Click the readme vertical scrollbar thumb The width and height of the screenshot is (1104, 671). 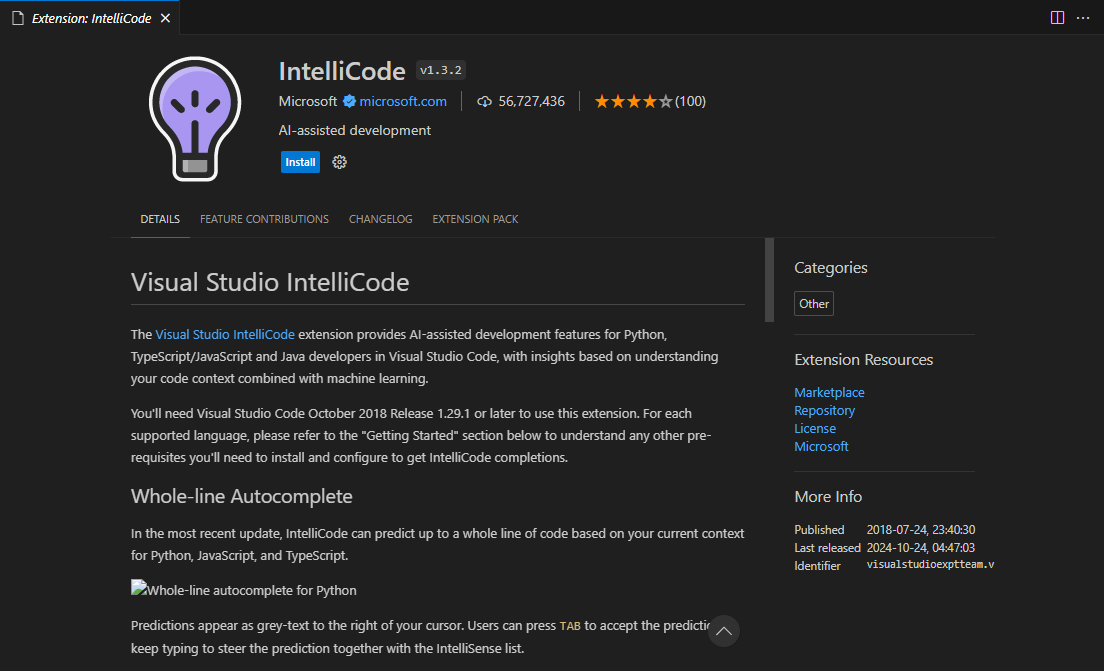[x=769, y=280]
